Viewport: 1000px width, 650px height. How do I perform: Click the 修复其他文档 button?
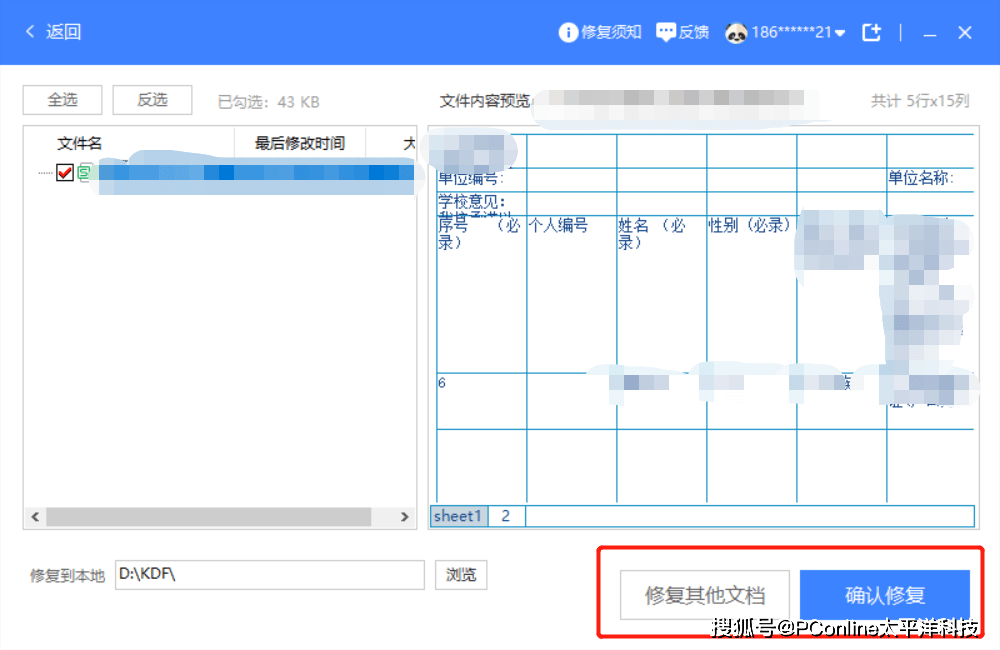coord(705,596)
